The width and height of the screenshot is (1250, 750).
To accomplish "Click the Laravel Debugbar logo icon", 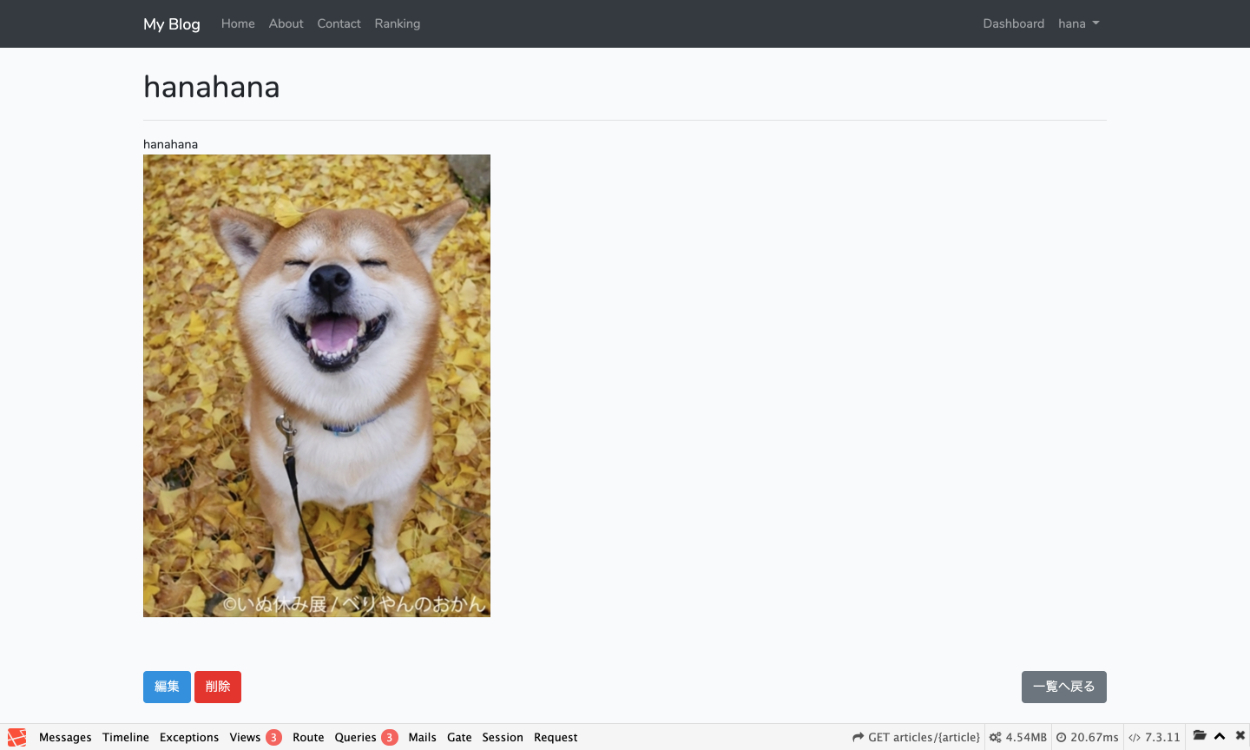I will (17, 737).
